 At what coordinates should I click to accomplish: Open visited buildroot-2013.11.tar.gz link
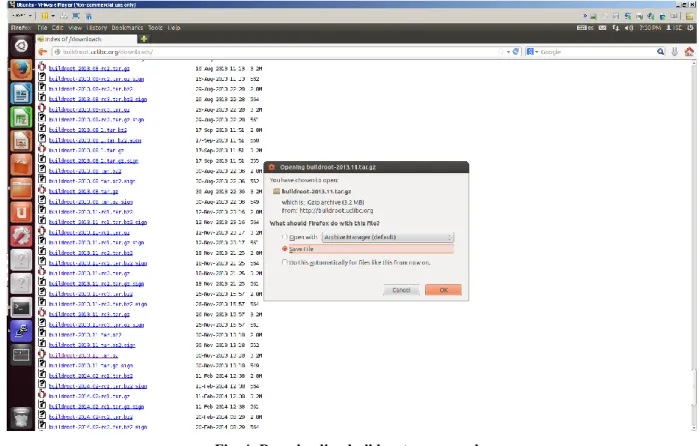click(83, 355)
